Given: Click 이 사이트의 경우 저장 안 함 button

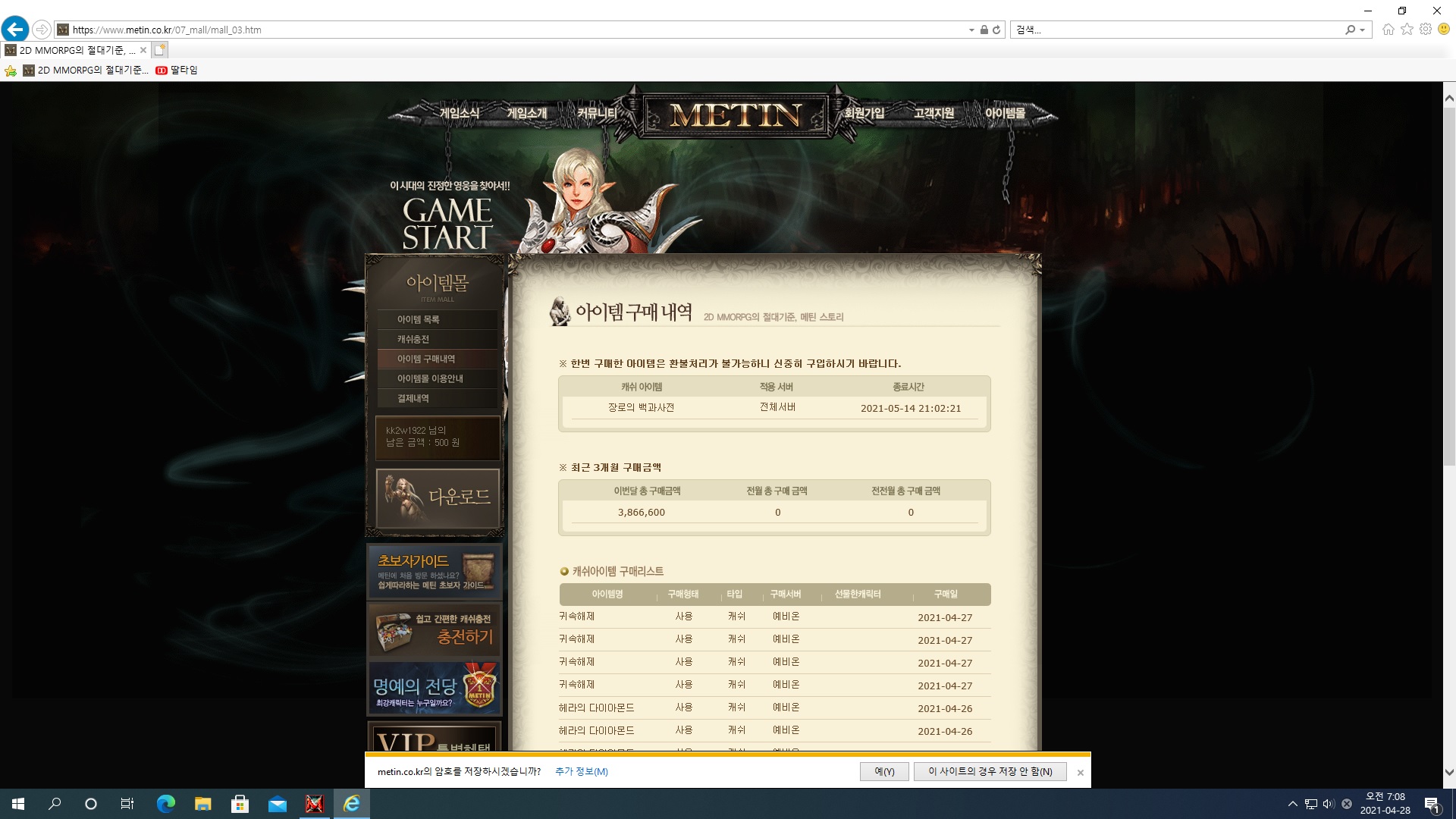Looking at the screenshot, I should (x=990, y=771).
